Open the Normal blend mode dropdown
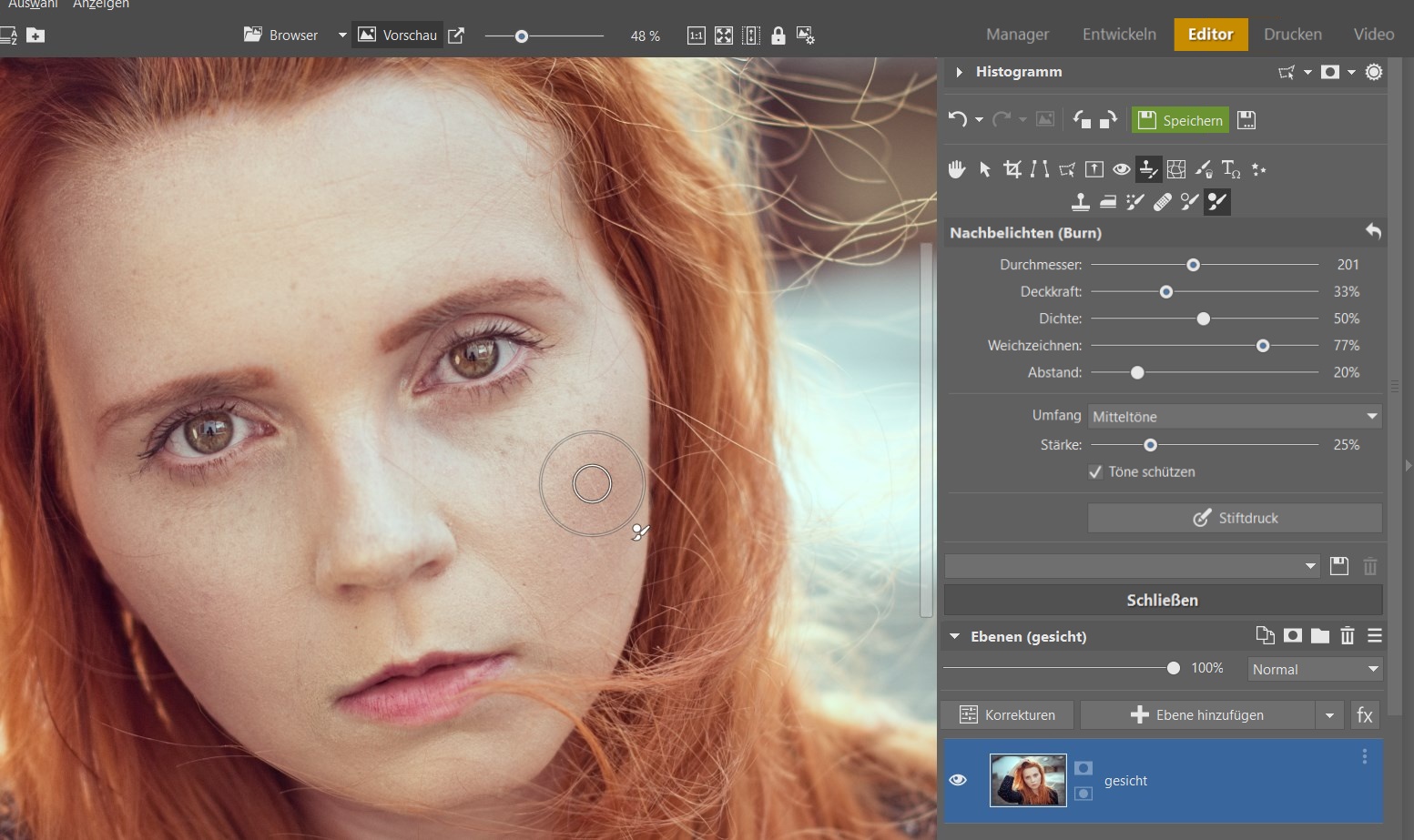Image resolution: width=1414 pixels, height=840 pixels. tap(1315, 669)
